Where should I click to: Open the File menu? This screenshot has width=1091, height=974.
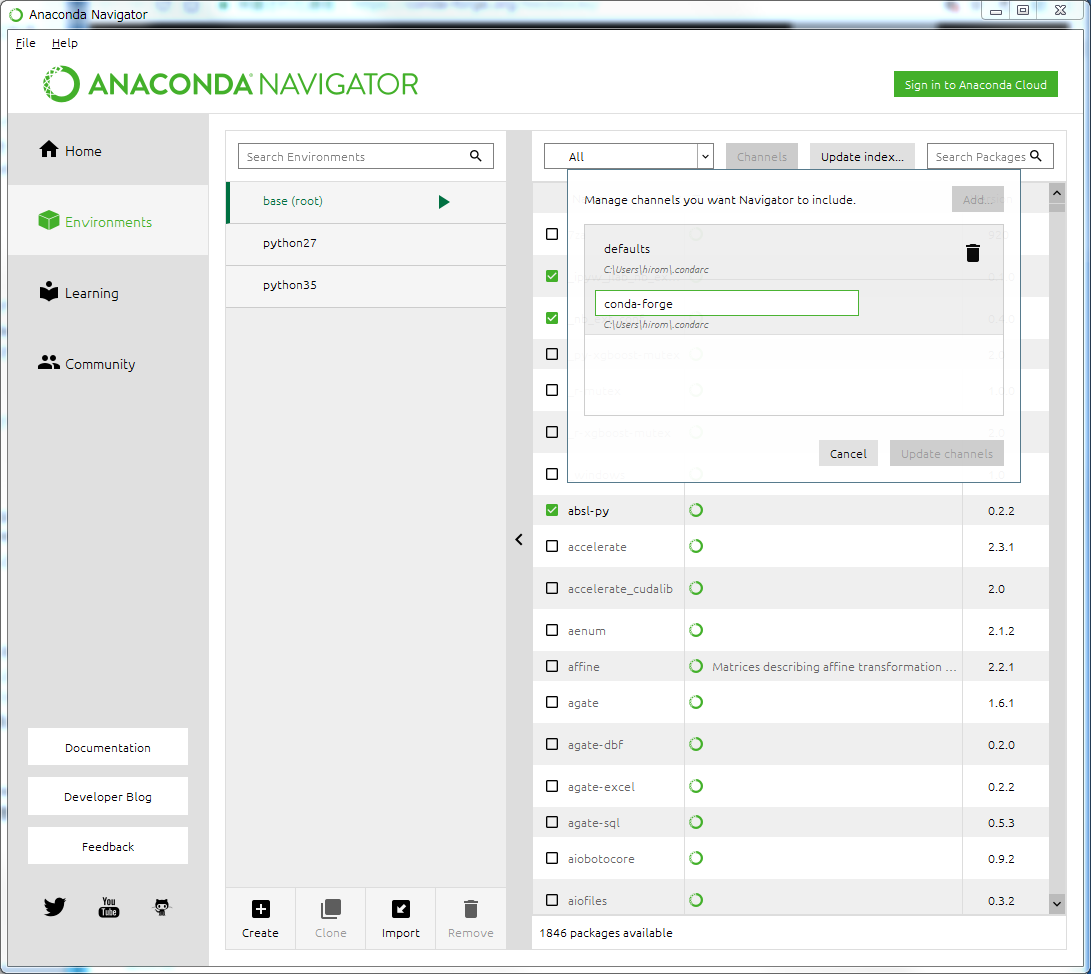[x=26, y=43]
